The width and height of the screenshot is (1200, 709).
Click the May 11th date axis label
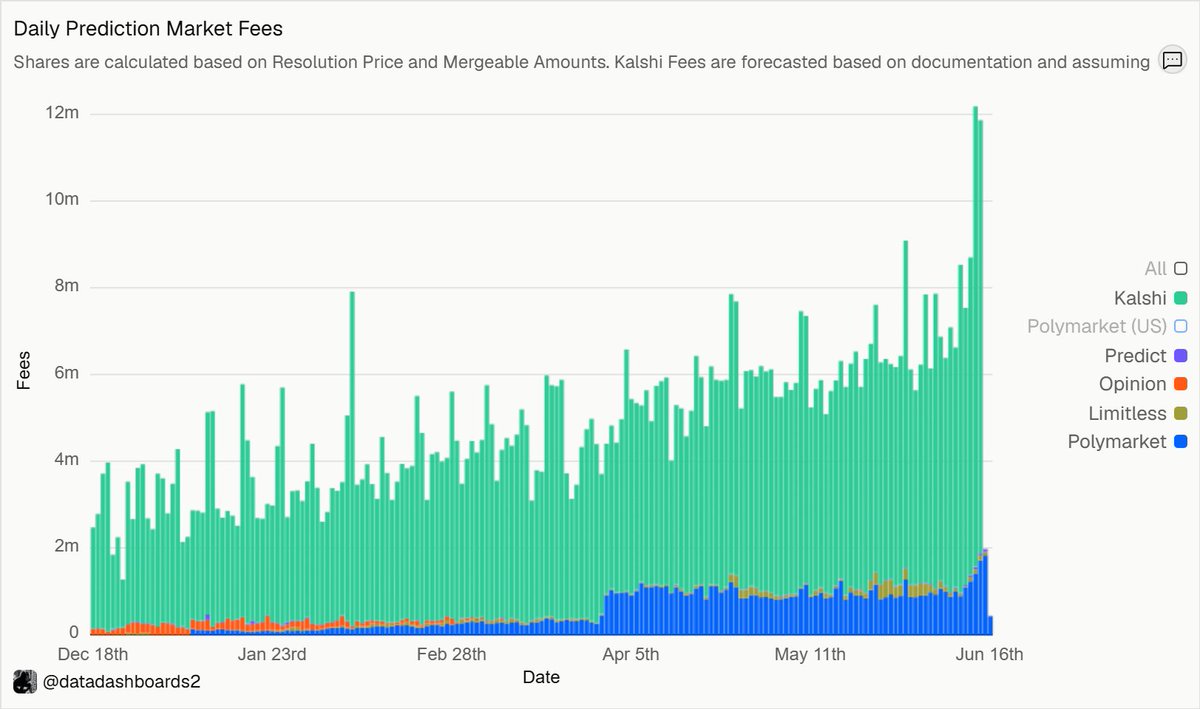click(x=810, y=655)
